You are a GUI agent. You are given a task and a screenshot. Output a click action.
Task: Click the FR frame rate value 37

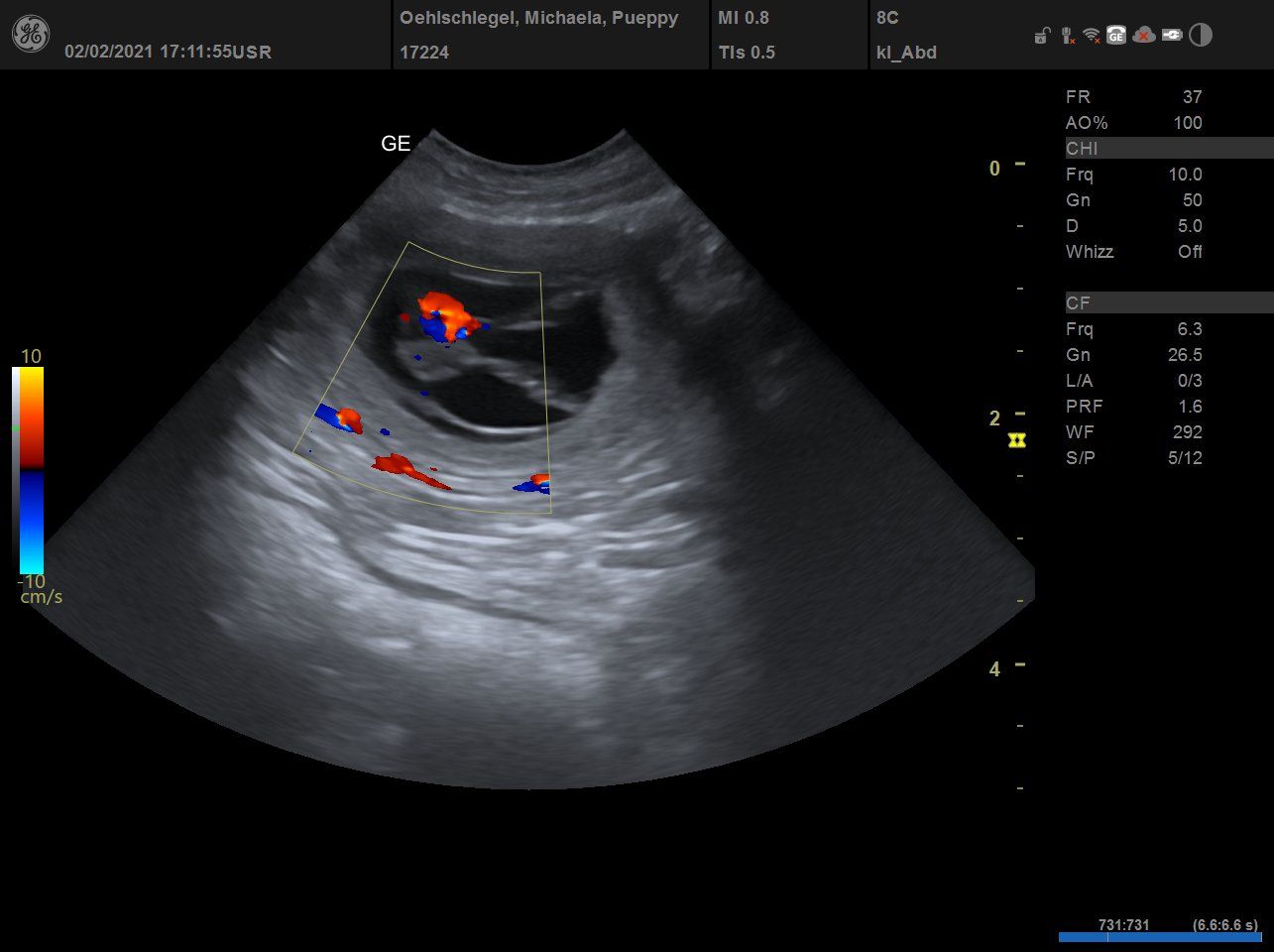tap(1192, 97)
